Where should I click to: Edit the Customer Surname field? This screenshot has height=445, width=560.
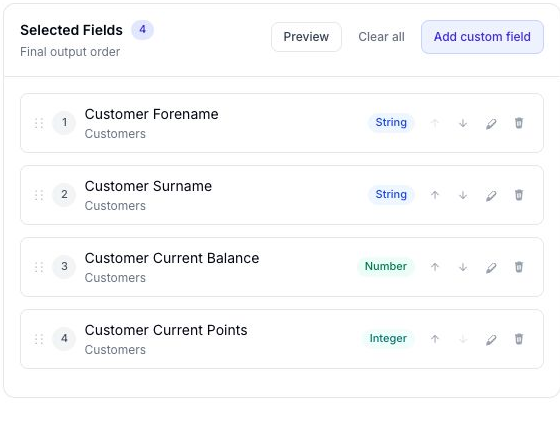tap(491, 195)
